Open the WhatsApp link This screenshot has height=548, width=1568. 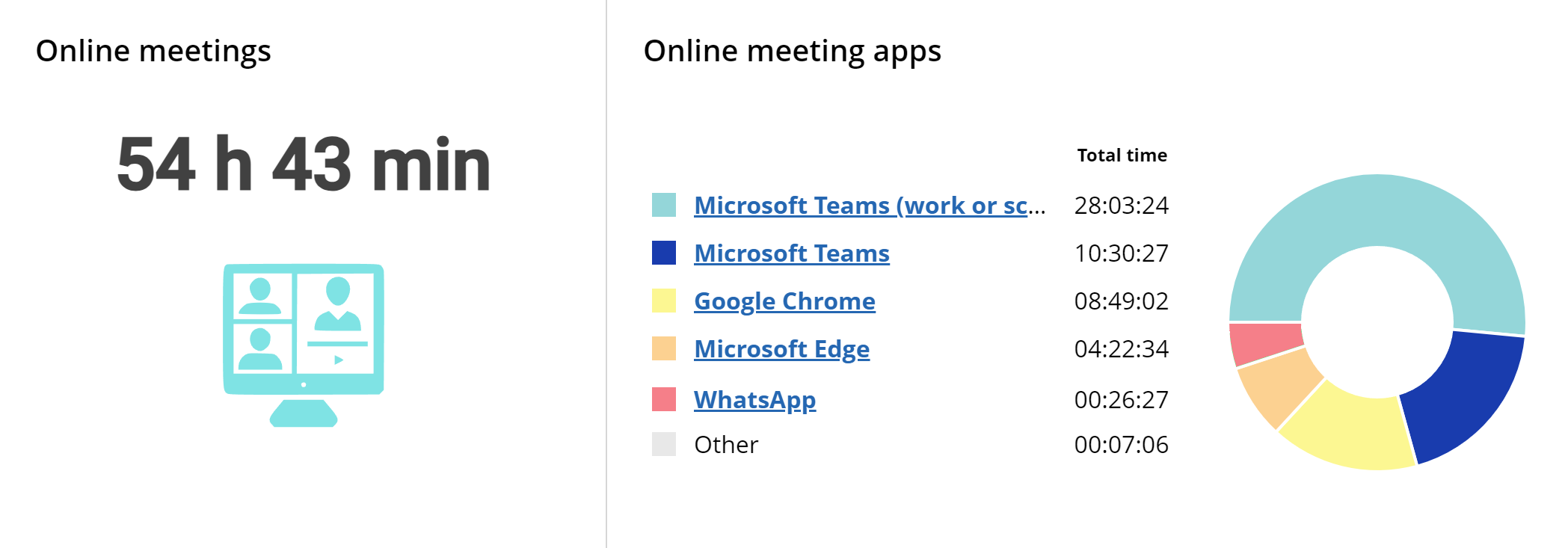click(x=754, y=399)
